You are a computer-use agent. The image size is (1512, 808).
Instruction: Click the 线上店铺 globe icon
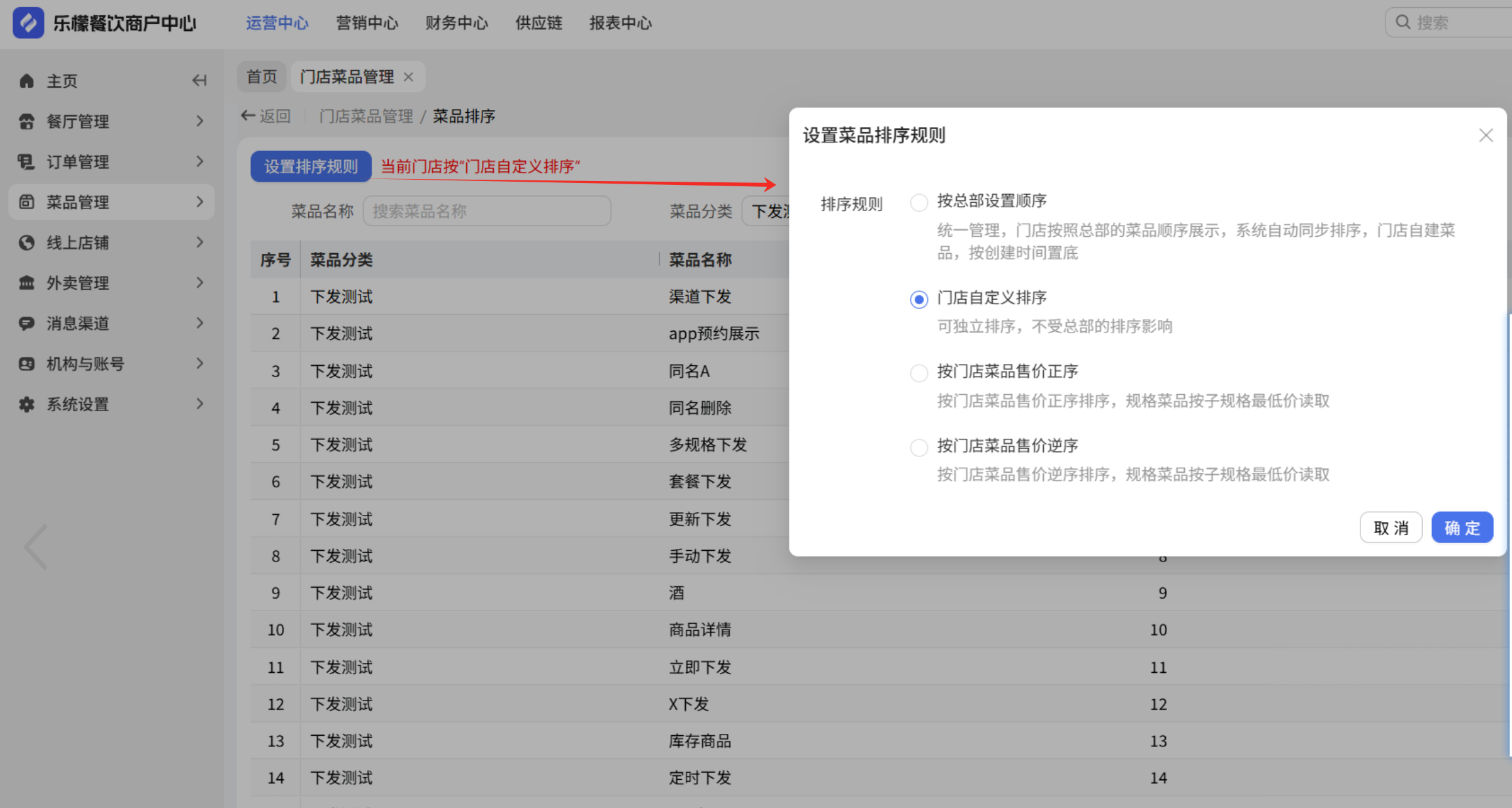[27, 243]
